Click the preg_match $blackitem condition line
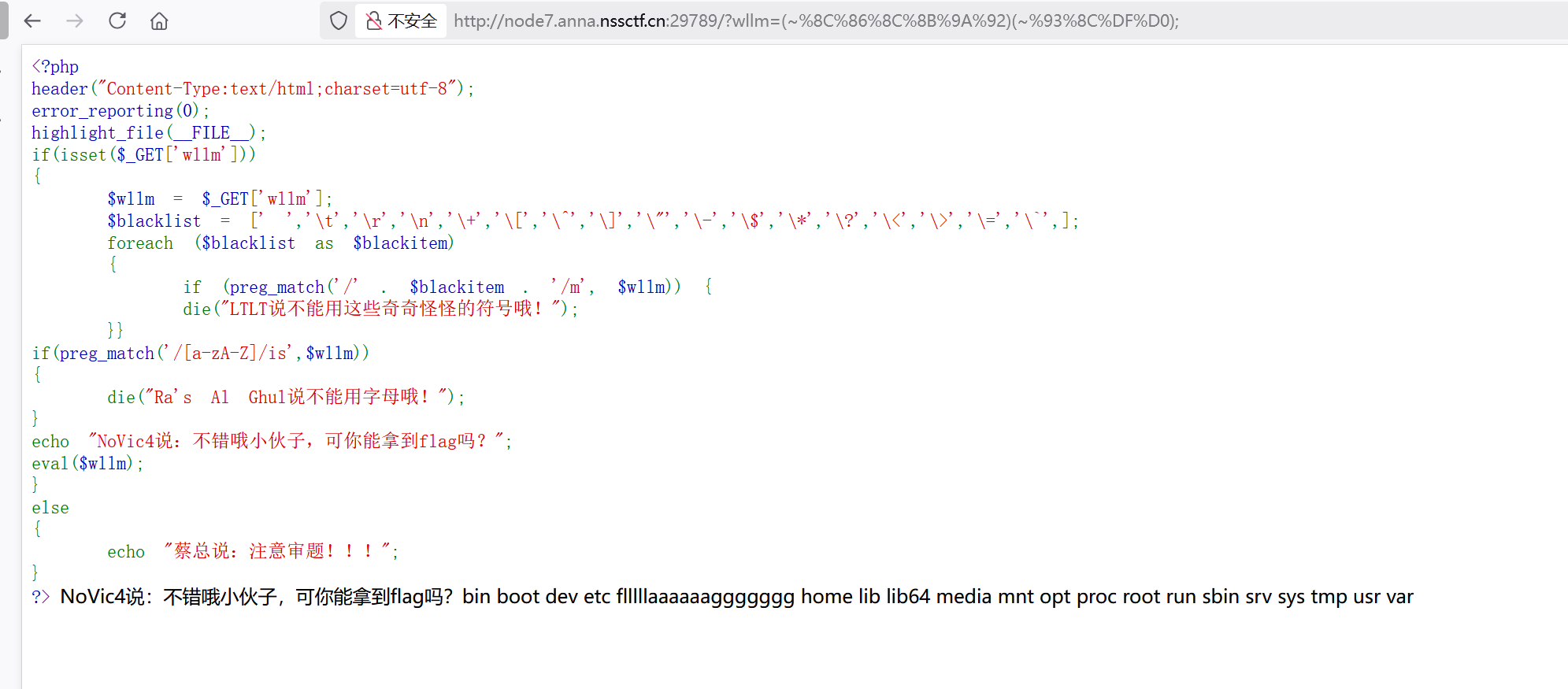This screenshot has width=1568, height=689. coord(448,287)
